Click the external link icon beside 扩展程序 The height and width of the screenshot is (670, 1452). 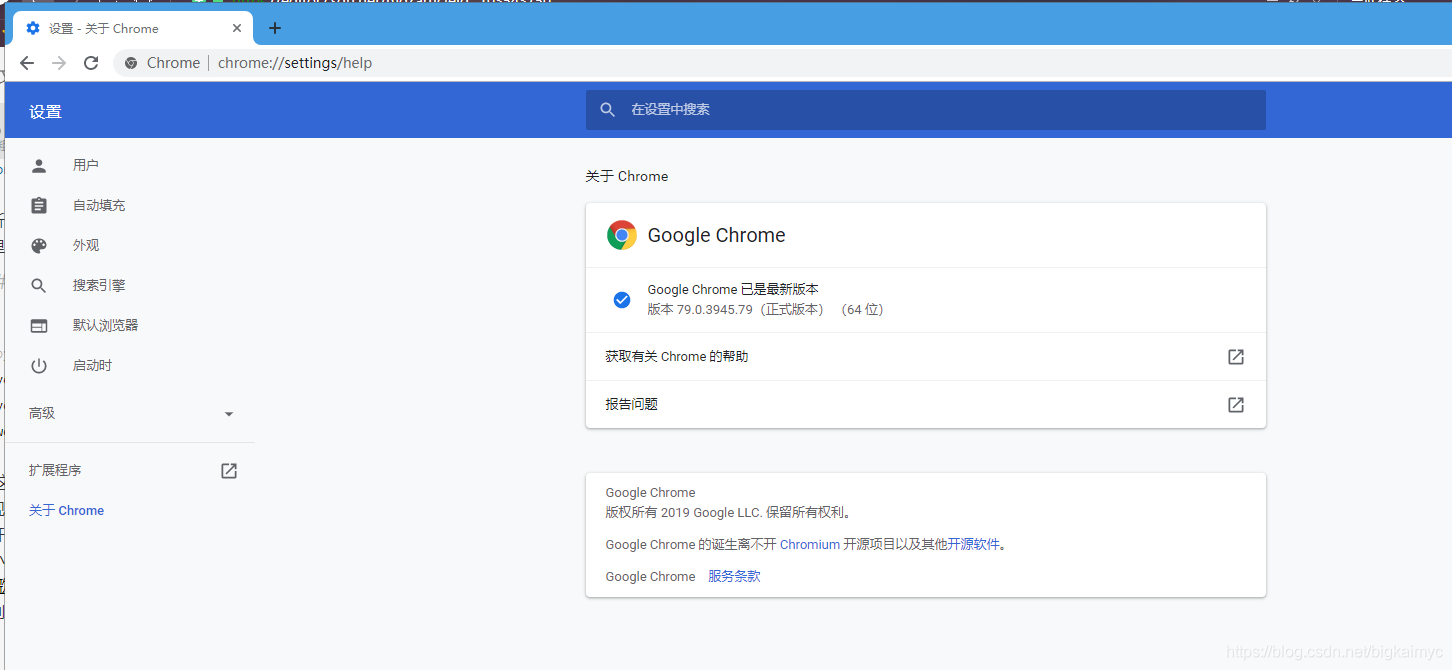click(x=229, y=471)
